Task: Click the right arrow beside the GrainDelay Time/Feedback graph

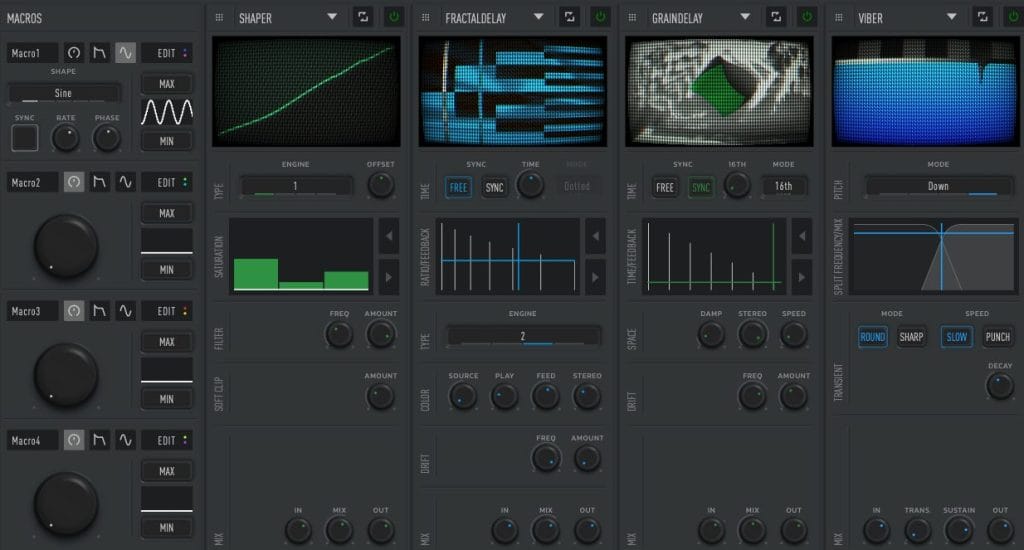Action: tap(801, 277)
